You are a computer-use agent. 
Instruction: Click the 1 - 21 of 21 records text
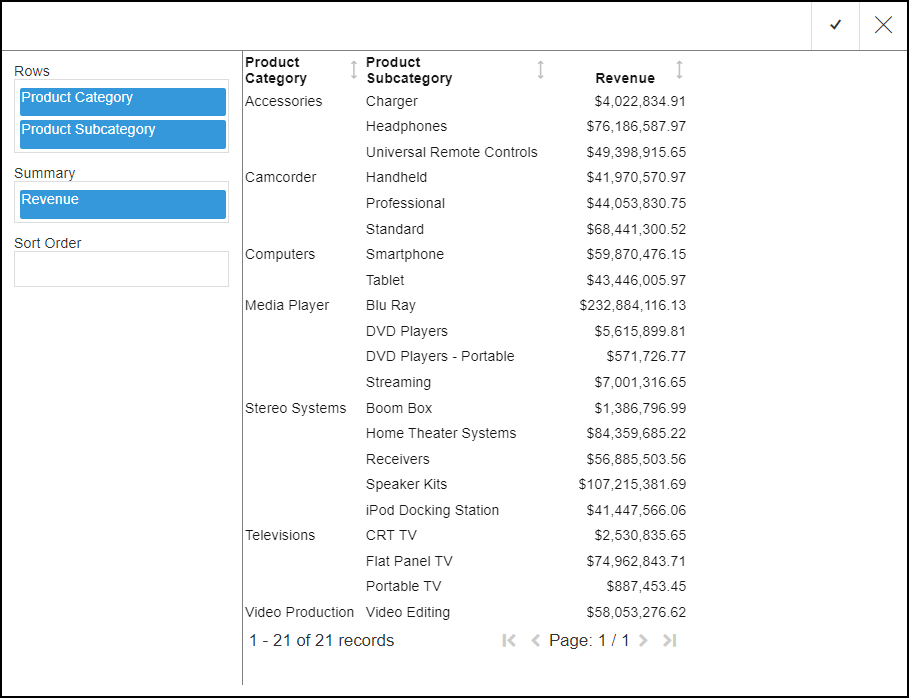coord(322,641)
